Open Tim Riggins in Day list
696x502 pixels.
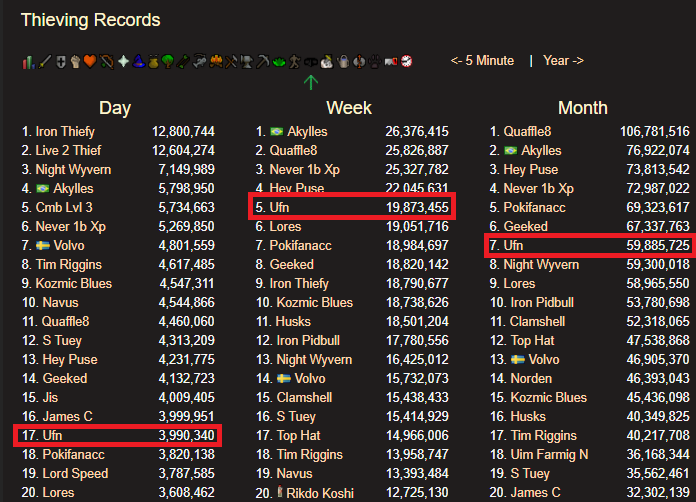(69, 265)
